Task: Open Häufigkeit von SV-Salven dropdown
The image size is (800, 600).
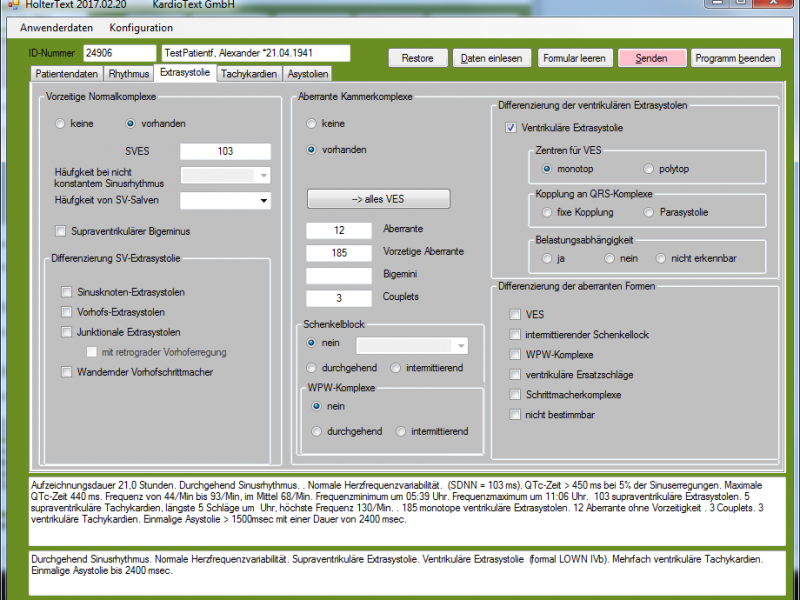Action: 226,201
